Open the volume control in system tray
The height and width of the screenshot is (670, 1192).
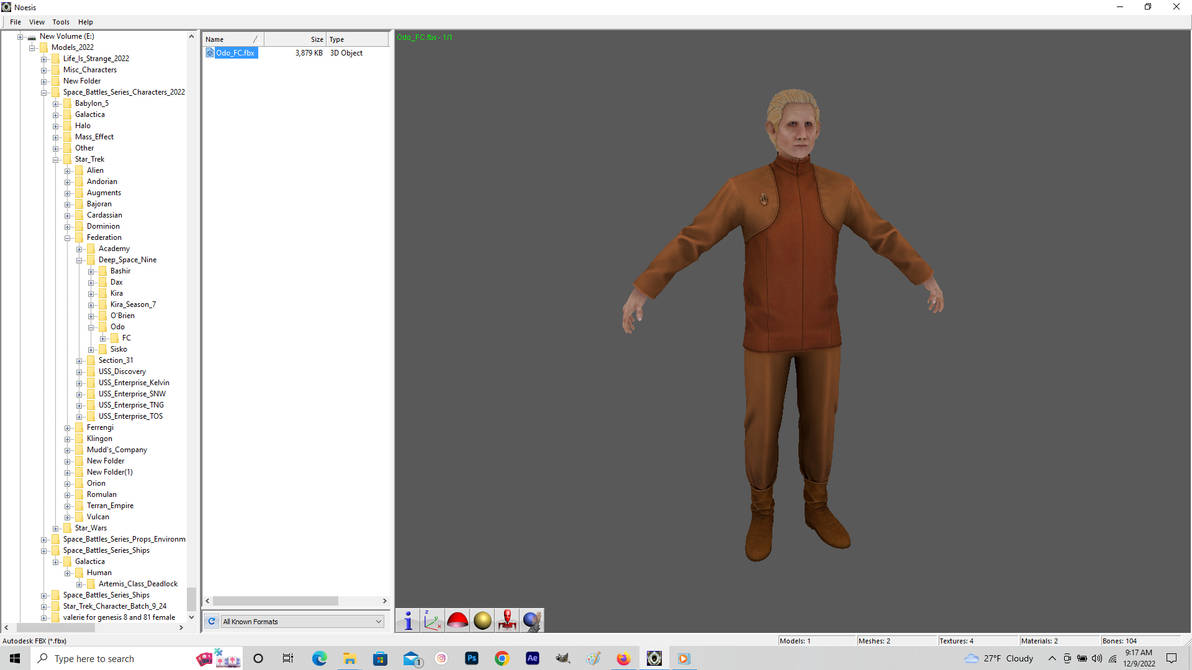(x=1096, y=659)
